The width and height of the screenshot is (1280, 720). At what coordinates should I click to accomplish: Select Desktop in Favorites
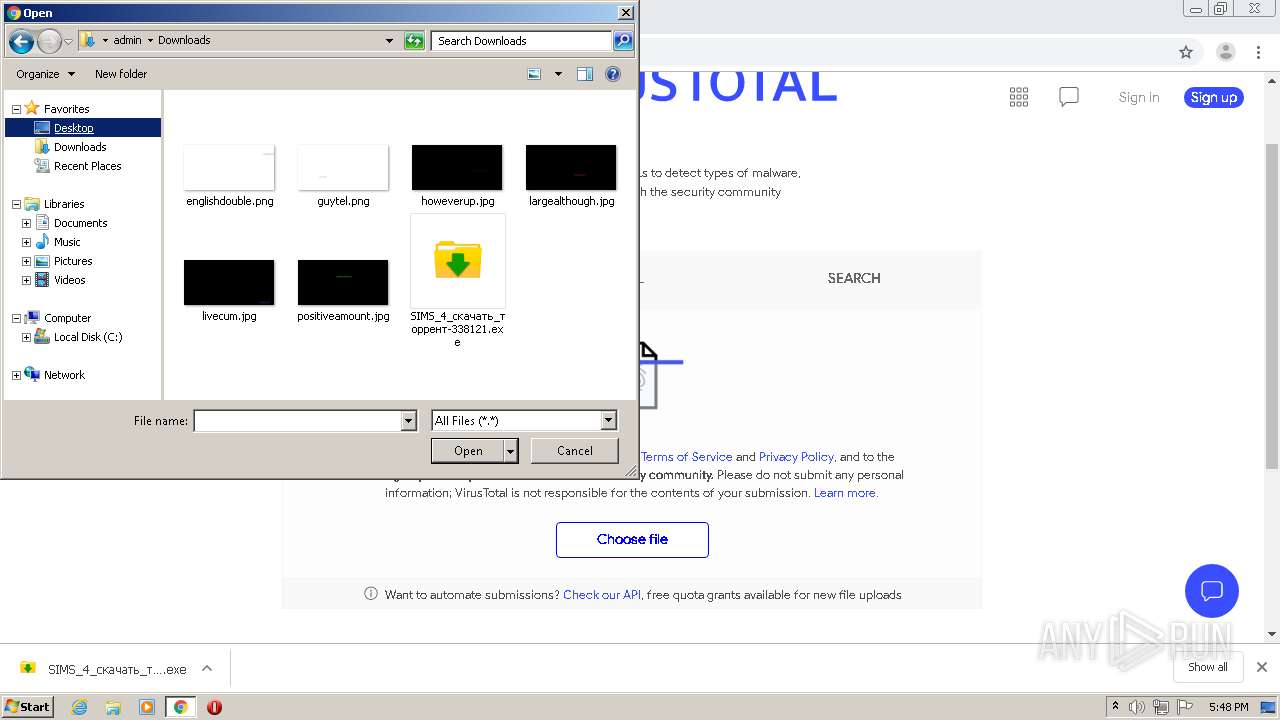tap(74, 128)
